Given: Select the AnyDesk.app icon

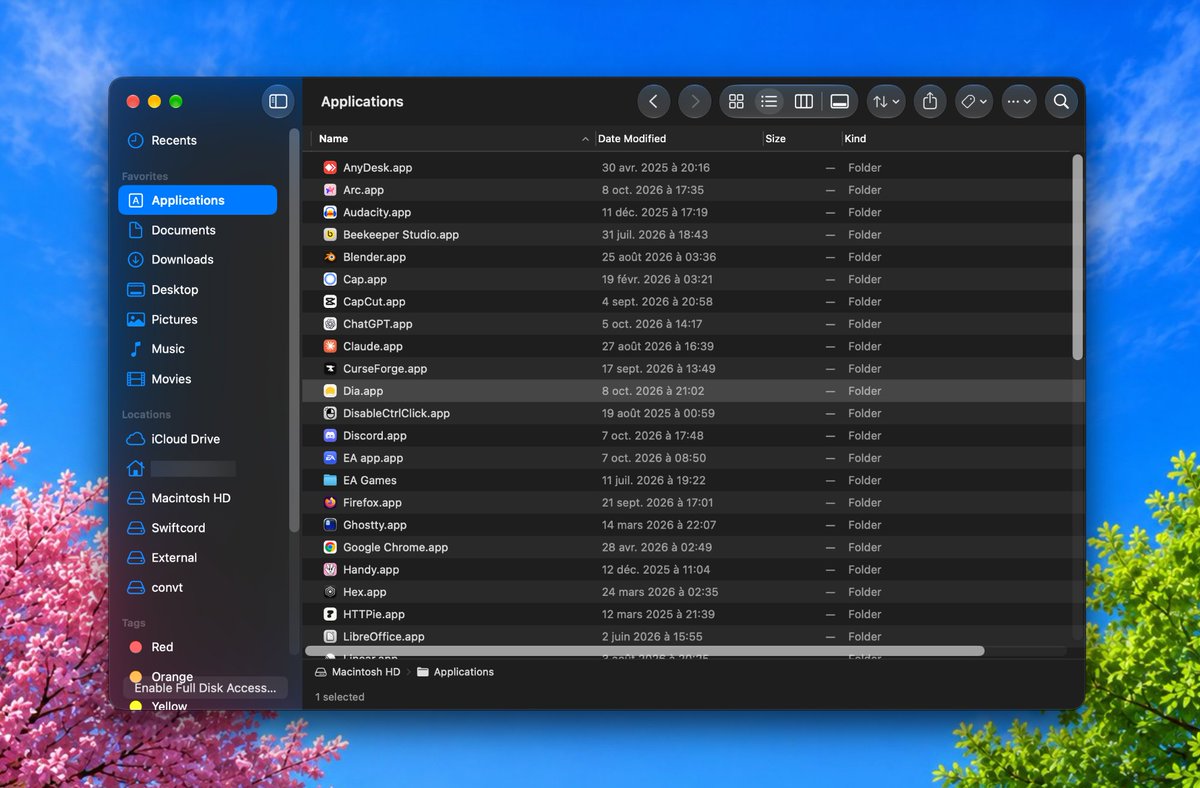Looking at the screenshot, I should tap(330, 168).
